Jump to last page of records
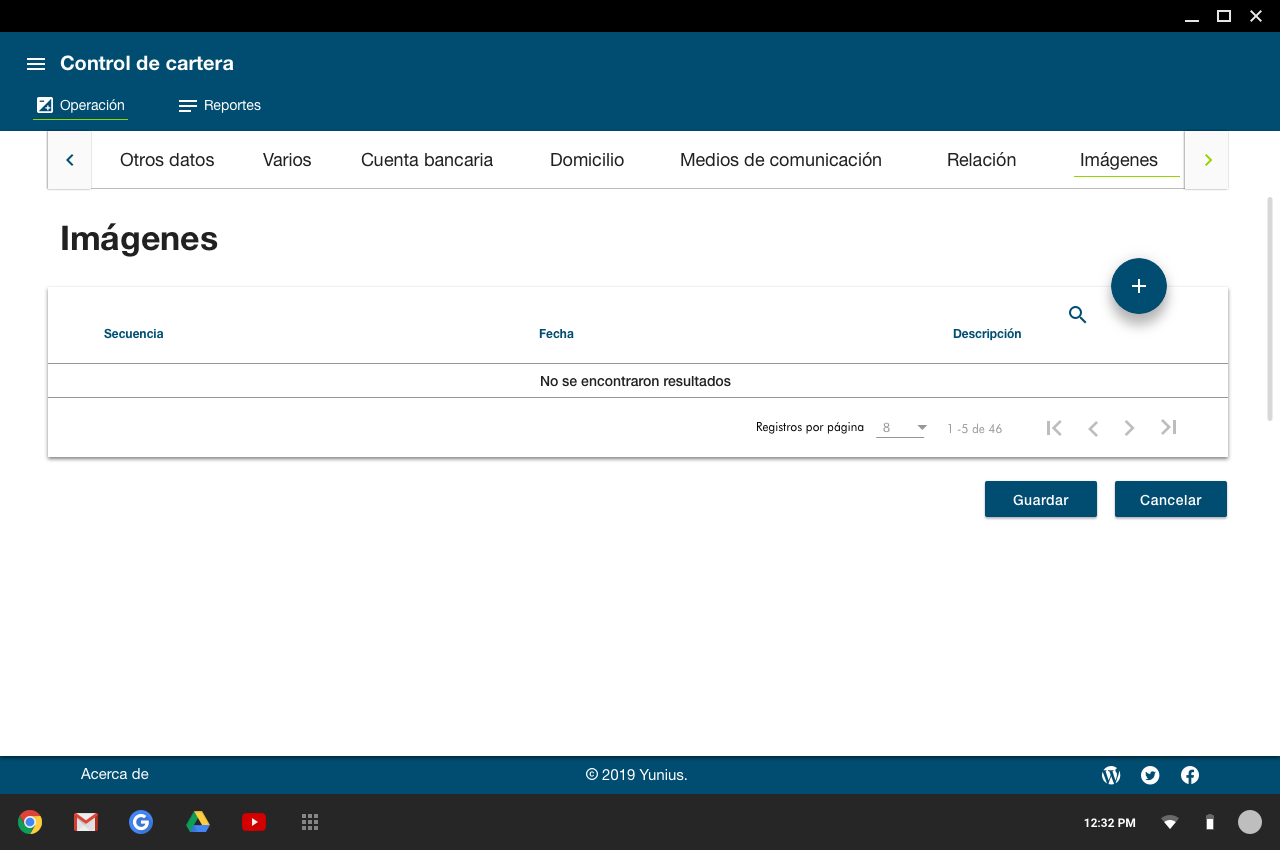The width and height of the screenshot is (1280, 850). pyautogui.click(x=1168, y=428)
